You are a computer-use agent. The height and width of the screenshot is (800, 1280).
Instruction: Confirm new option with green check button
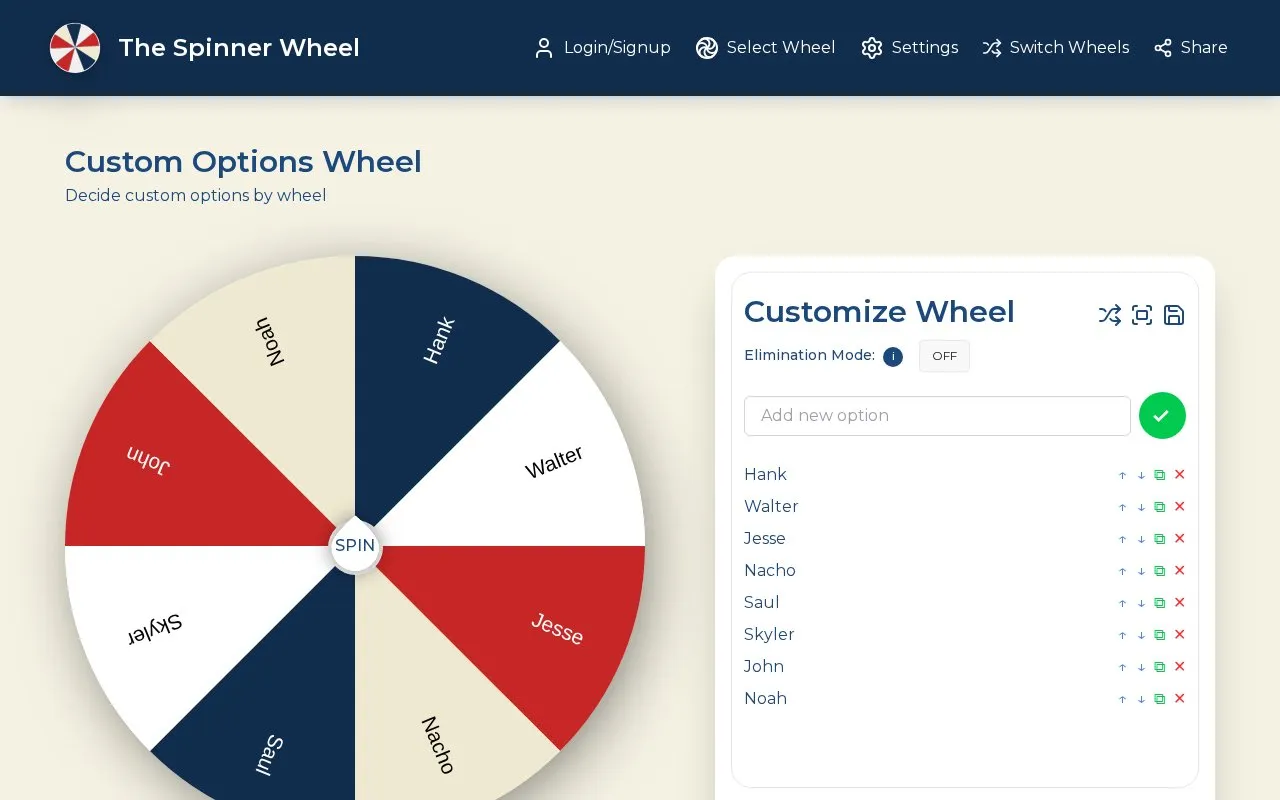[1162, 415]
